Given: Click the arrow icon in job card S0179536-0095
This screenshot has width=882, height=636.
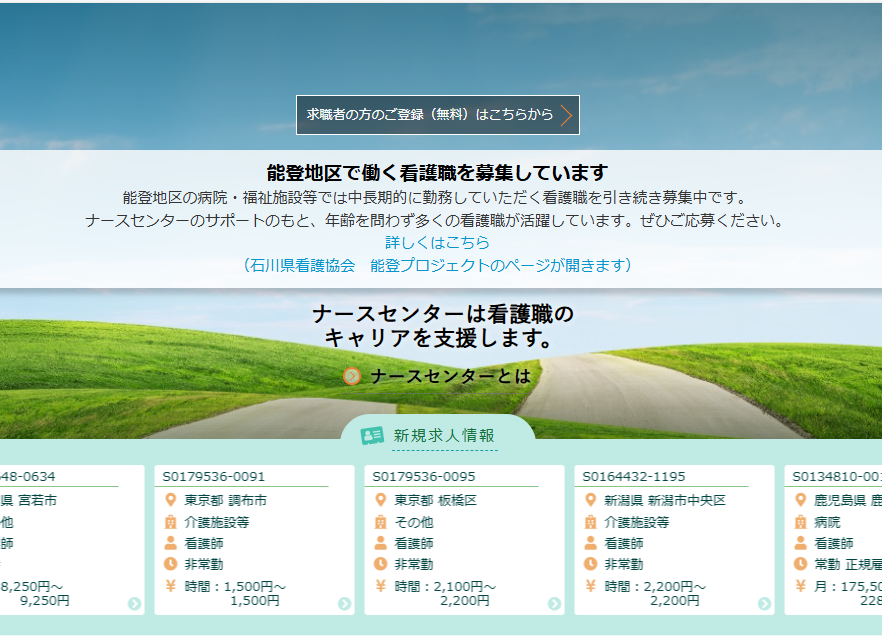Looking at the screenshot, I should (554, 603).
